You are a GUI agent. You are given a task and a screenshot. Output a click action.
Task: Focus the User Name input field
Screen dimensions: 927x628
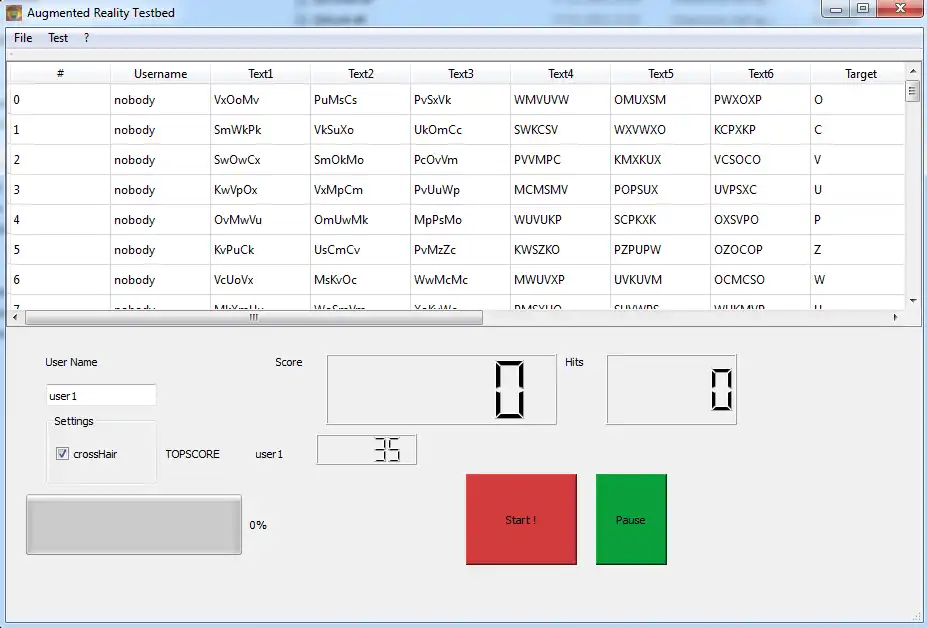tap(101, 396)
